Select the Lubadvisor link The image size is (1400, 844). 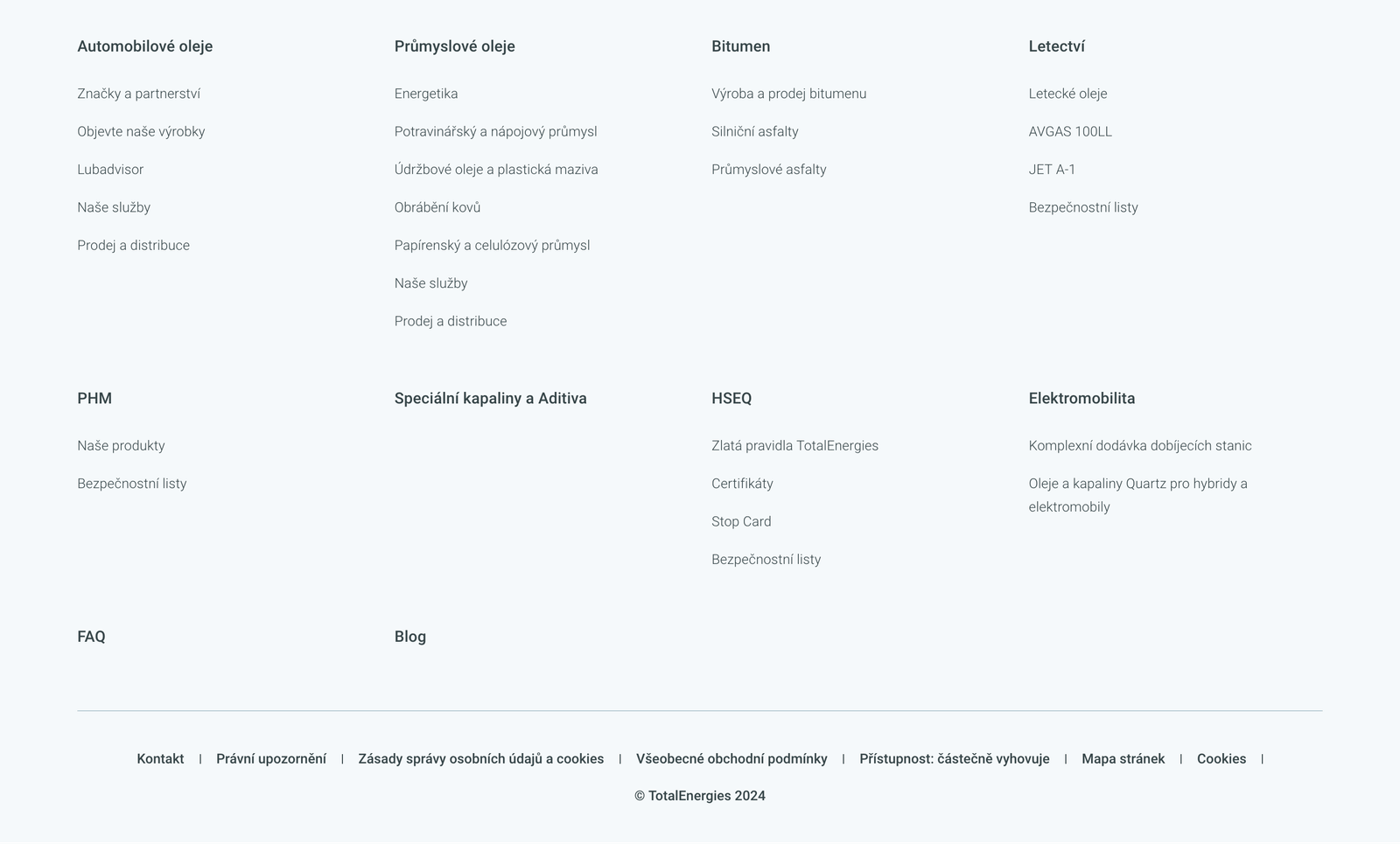(110, 170)
